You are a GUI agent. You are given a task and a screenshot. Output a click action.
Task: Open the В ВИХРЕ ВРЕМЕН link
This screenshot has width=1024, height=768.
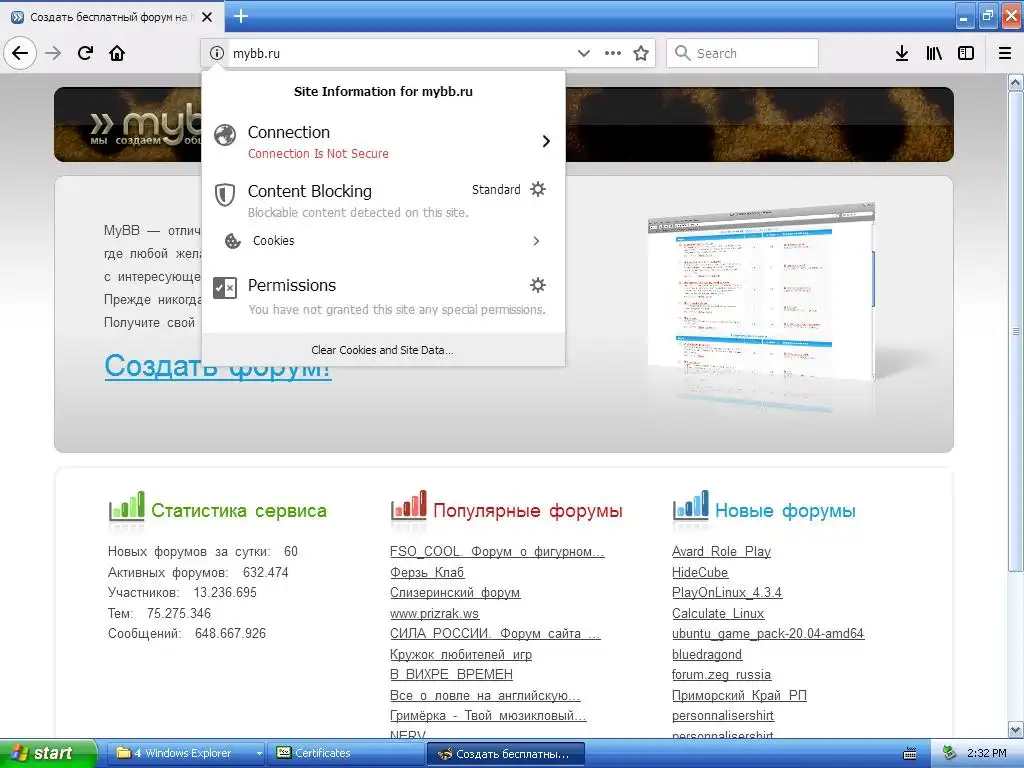point(451,675)
